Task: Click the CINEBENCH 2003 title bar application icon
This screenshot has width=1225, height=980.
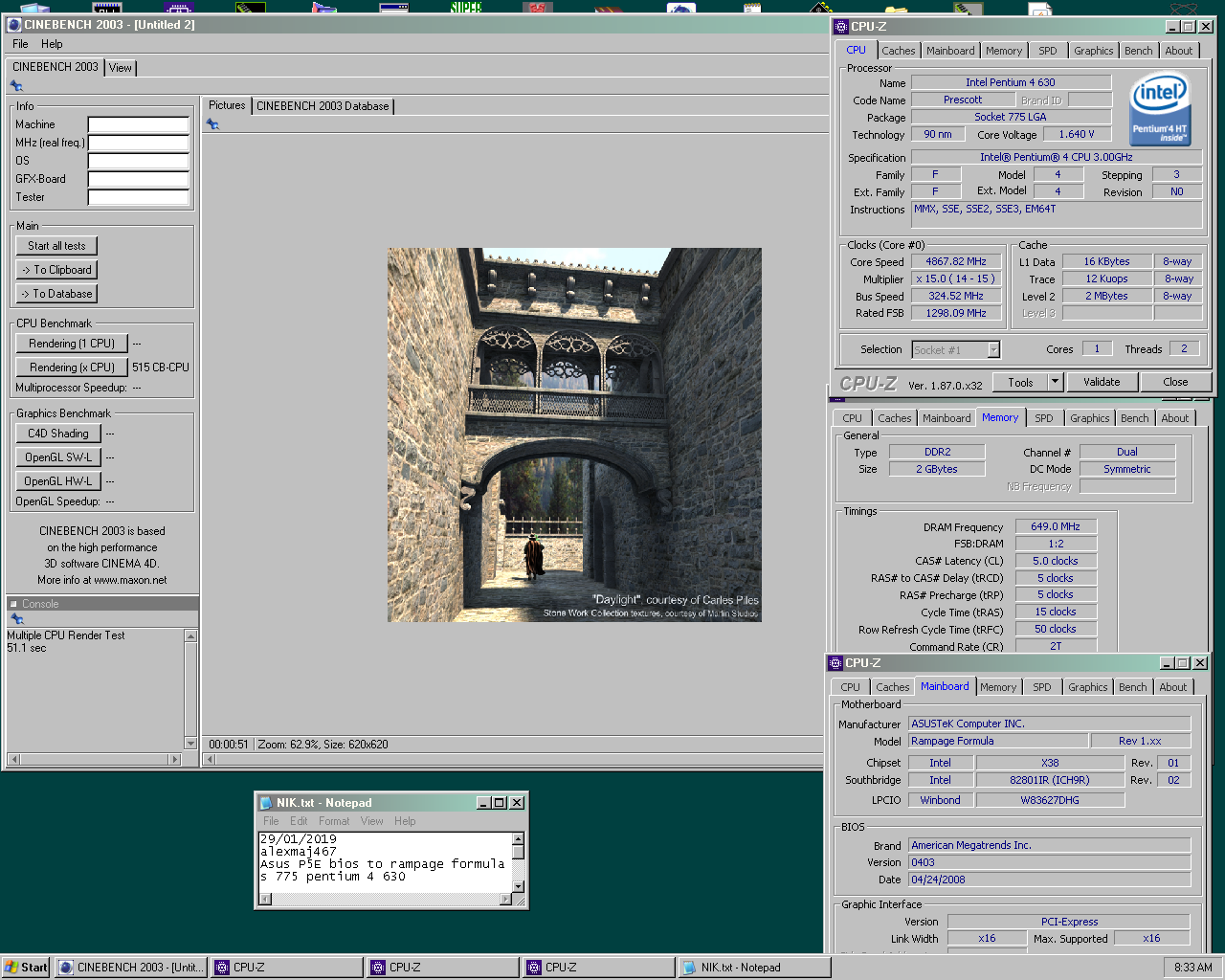Action: [x=14, y=25]
